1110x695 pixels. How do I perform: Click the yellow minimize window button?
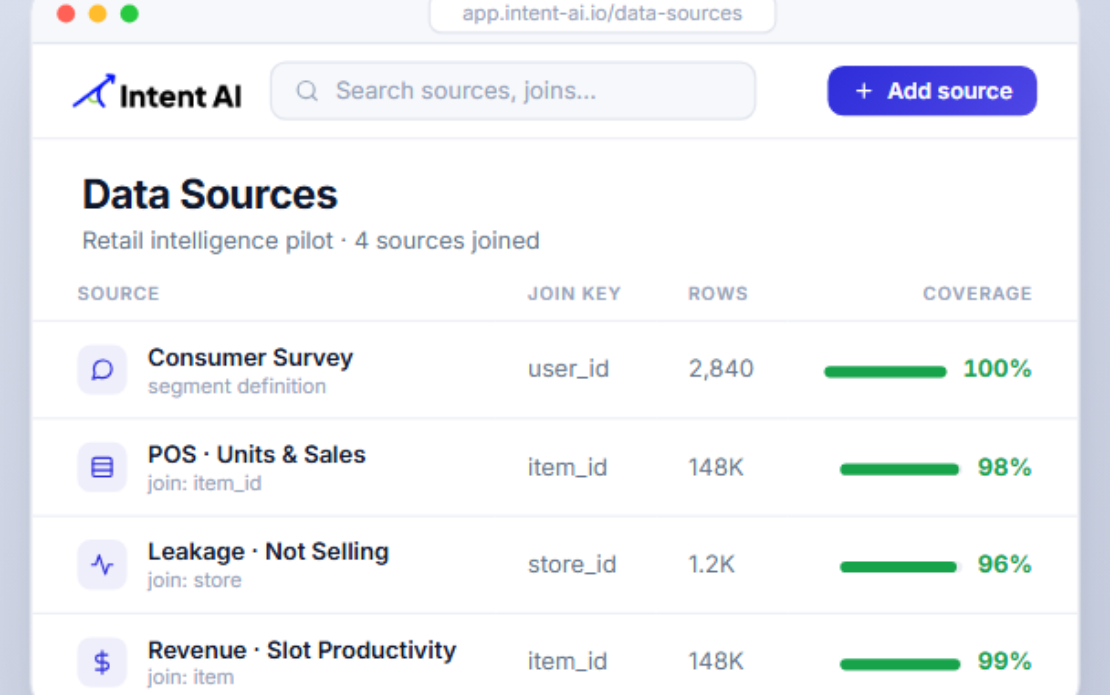[x=98, y=13]
